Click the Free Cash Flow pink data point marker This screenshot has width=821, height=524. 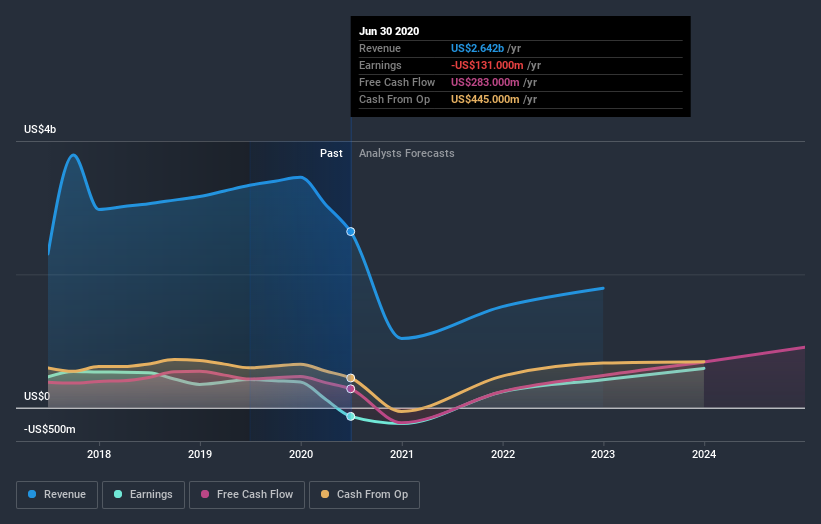351,389
